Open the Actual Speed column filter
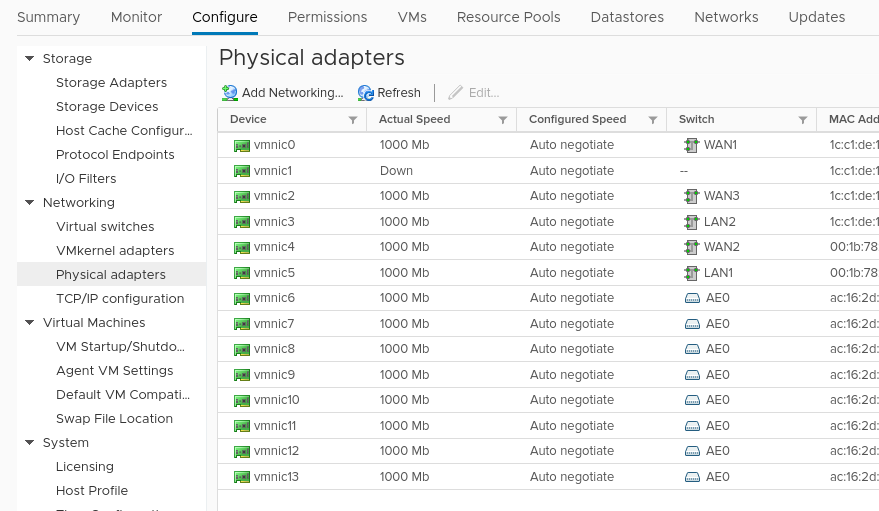Screen dimensions: 879x511 502,120
